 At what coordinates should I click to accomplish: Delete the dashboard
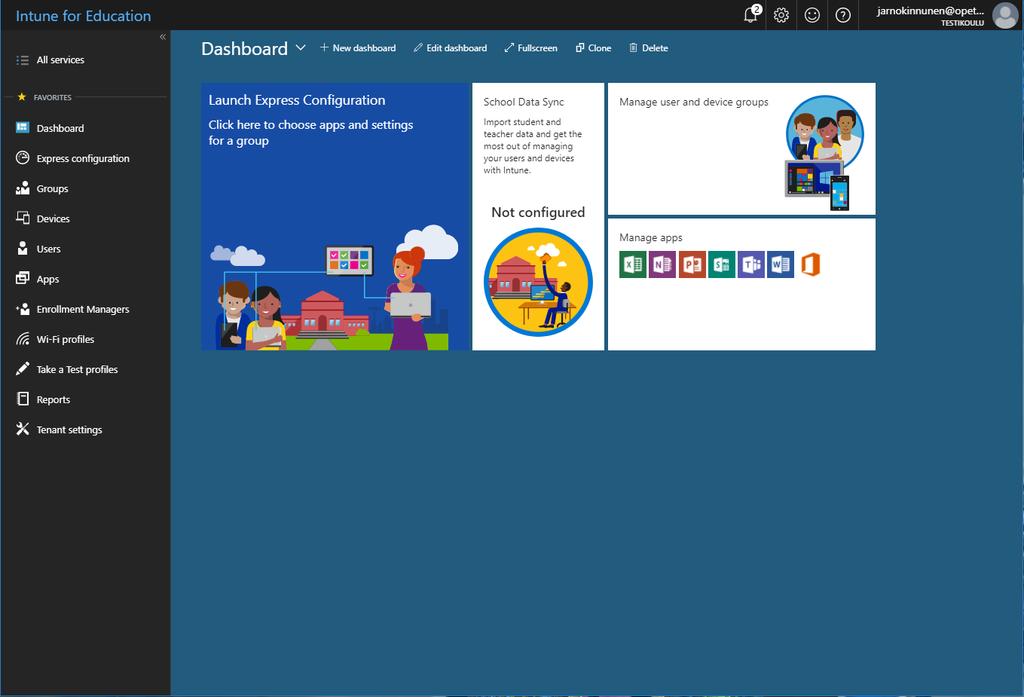click(x=648, y=48)
